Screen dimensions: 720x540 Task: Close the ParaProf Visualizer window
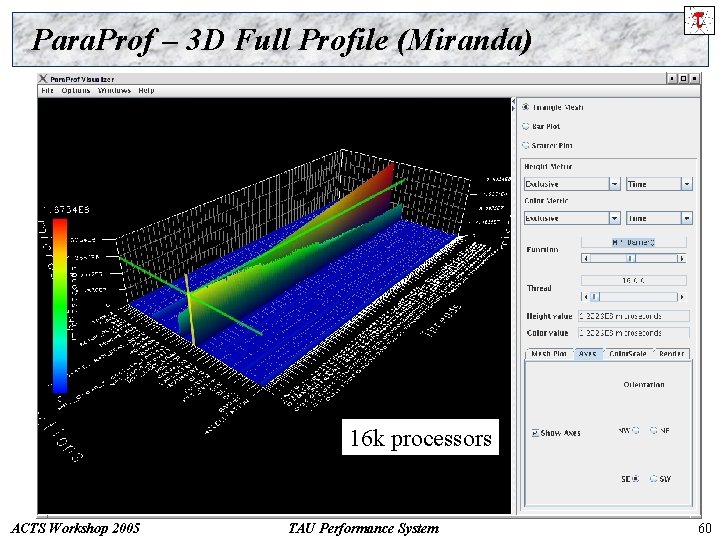(694, 79)
